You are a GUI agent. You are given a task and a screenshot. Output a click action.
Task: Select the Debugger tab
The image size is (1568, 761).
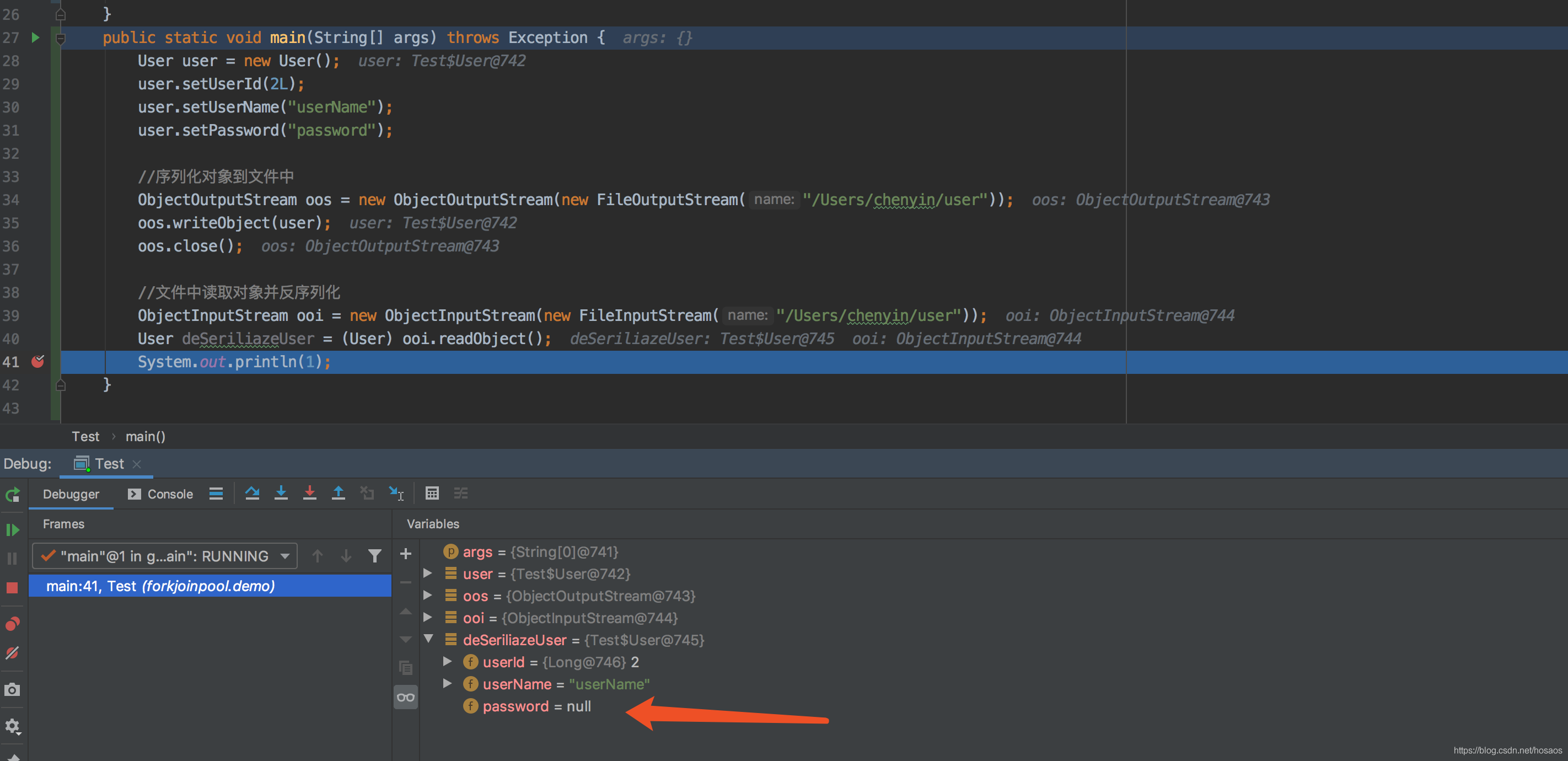coord(71,494)
